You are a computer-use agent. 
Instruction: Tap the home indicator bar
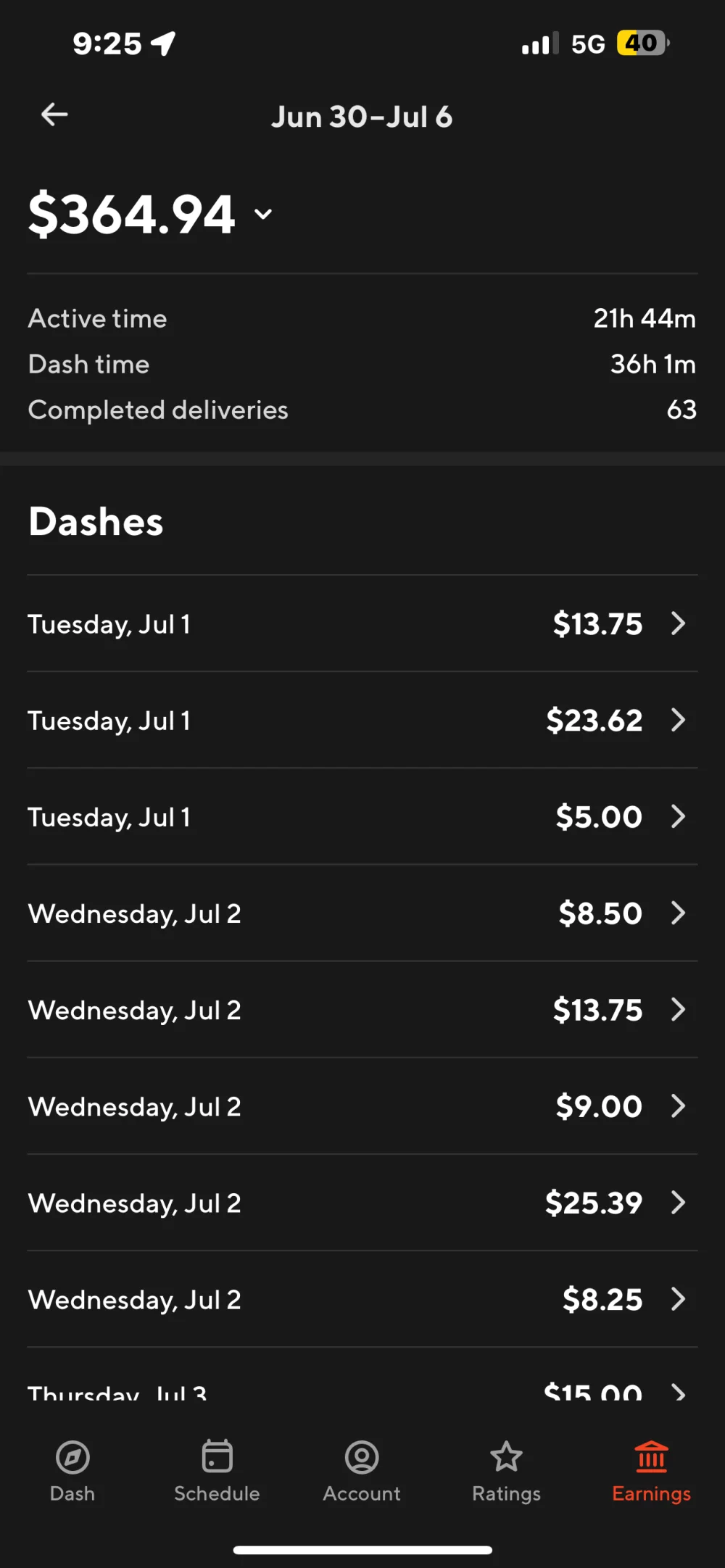(x=362, y=1551)
